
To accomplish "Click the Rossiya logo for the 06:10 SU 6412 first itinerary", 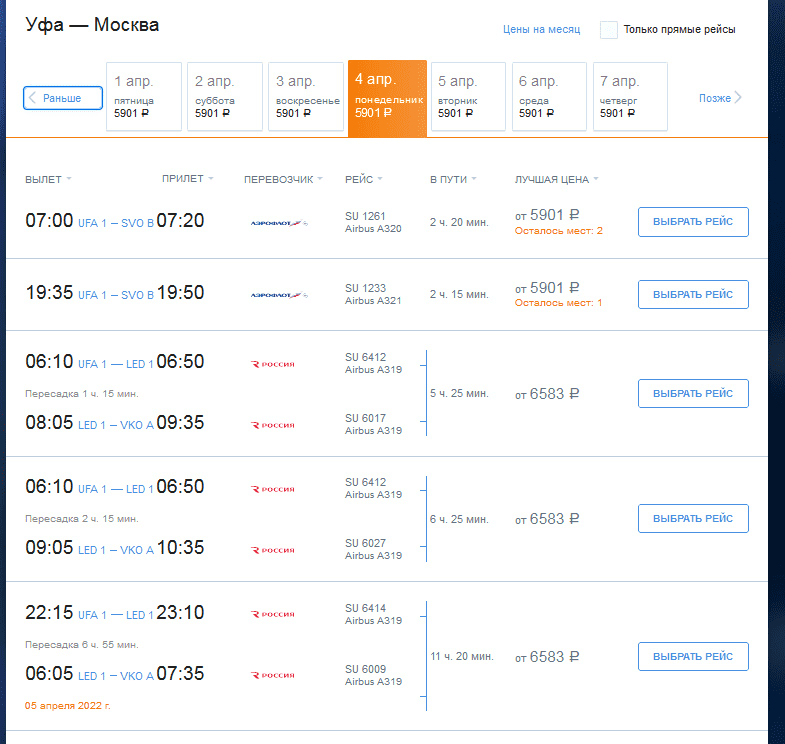I will coord(273,364).
